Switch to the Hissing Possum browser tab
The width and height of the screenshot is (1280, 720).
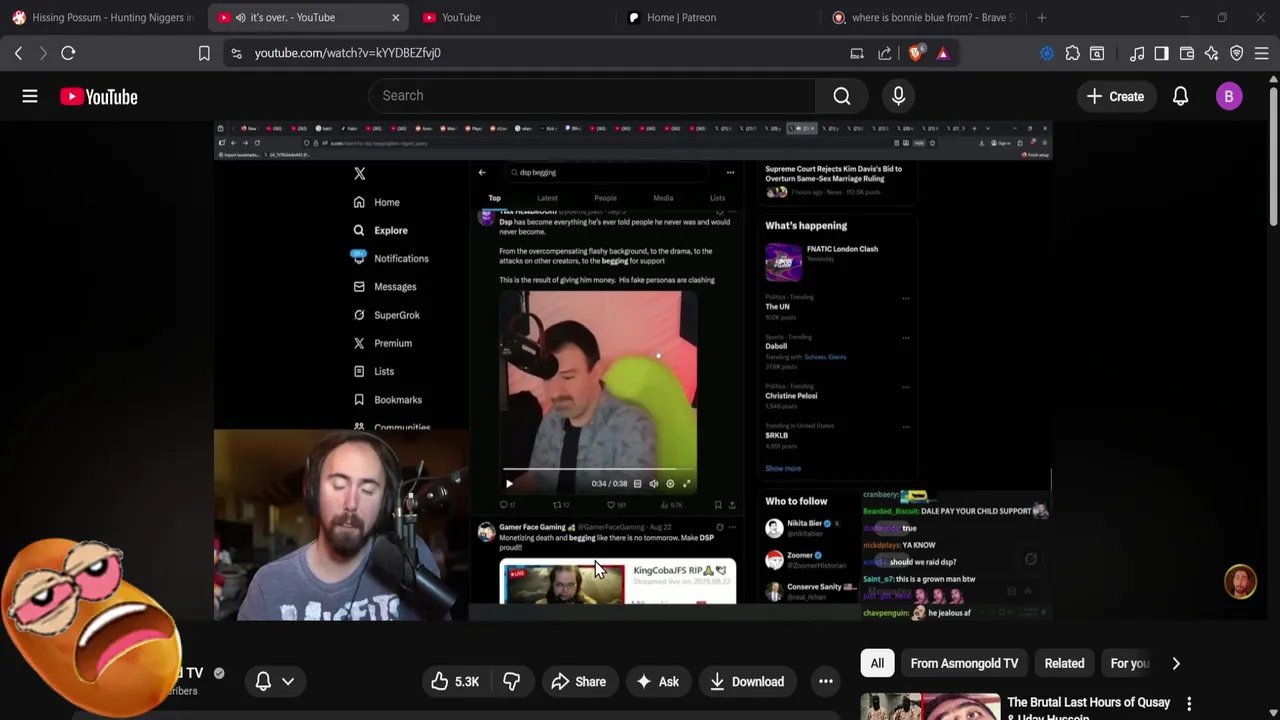102,17
